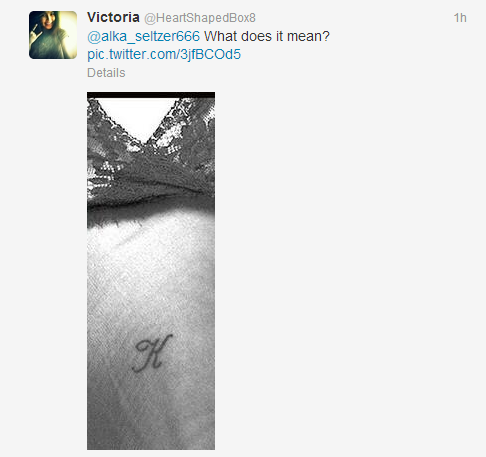Click the 1h tweet timestamp

(x=460, y=18)
